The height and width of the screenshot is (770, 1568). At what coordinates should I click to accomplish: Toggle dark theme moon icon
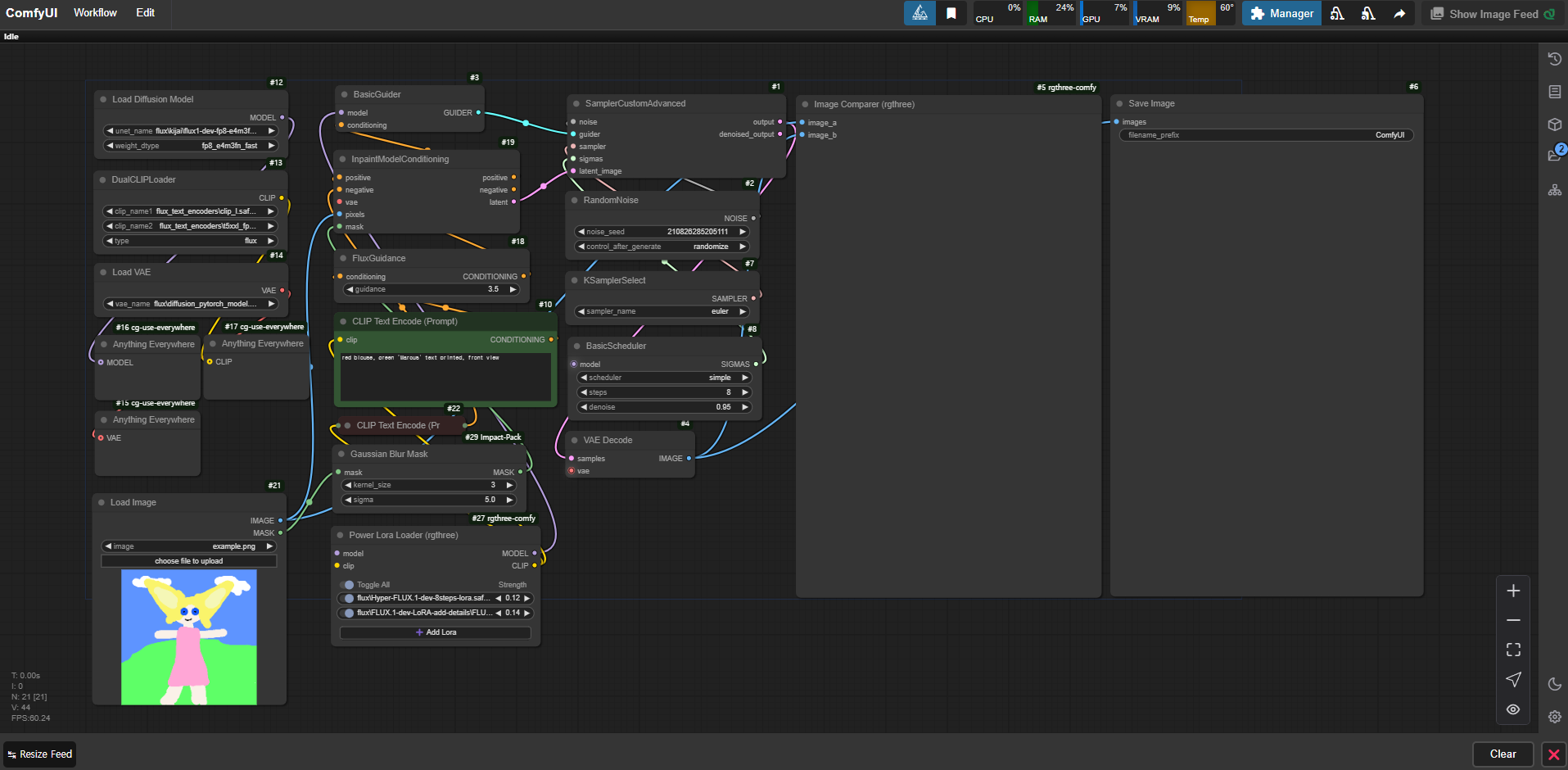pos(1554,684)
